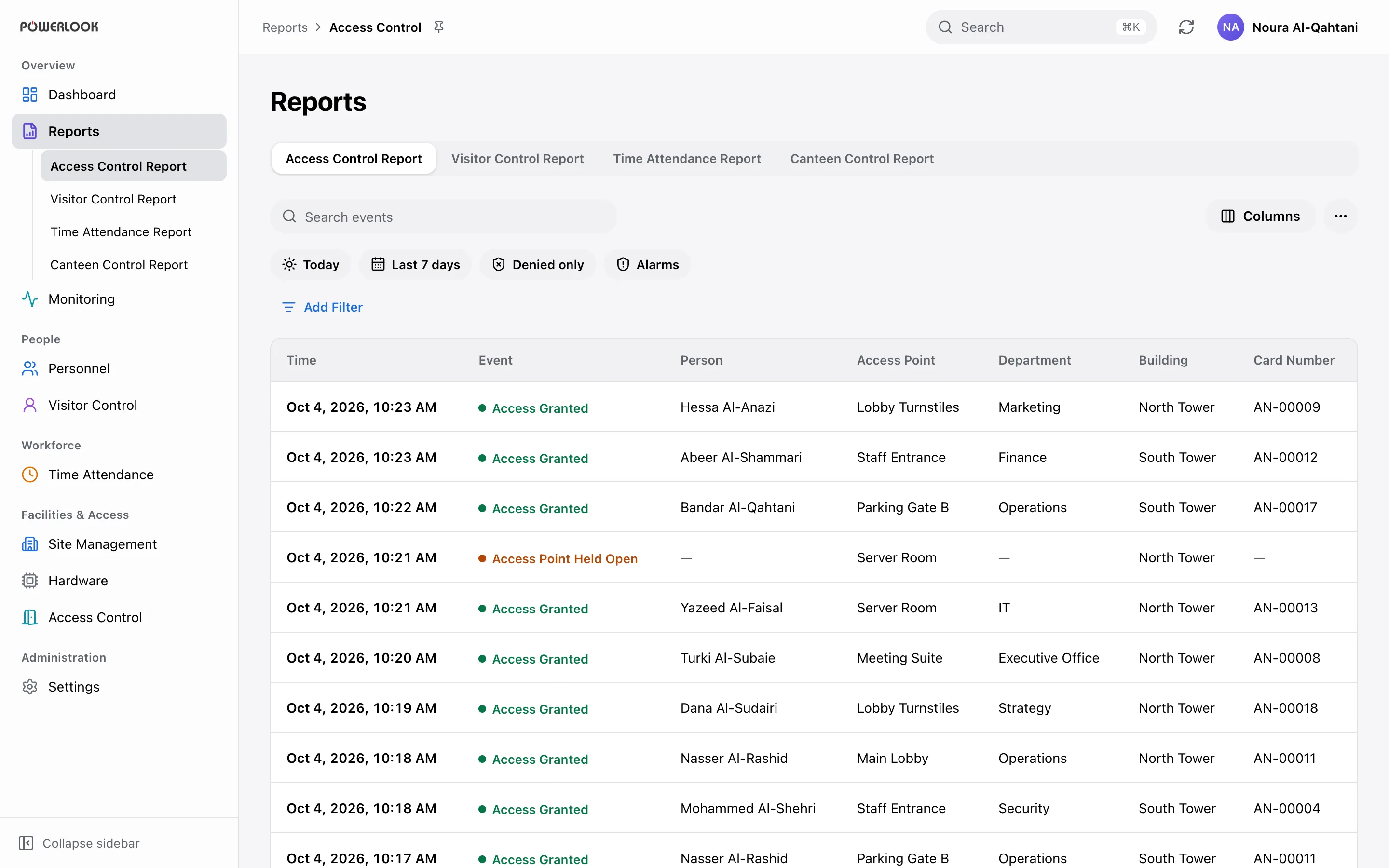This screenshot has width=1389, height=868.
Task: Click the Executive Office department cell
Action: [1049, 658]
